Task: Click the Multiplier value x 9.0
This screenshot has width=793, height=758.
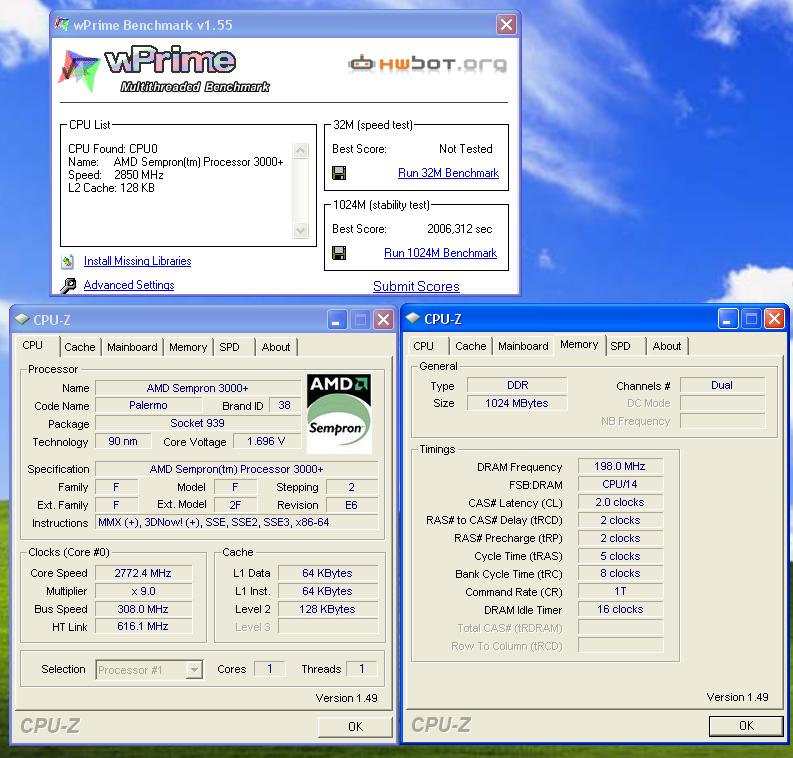Action: [x=143, y=591]
